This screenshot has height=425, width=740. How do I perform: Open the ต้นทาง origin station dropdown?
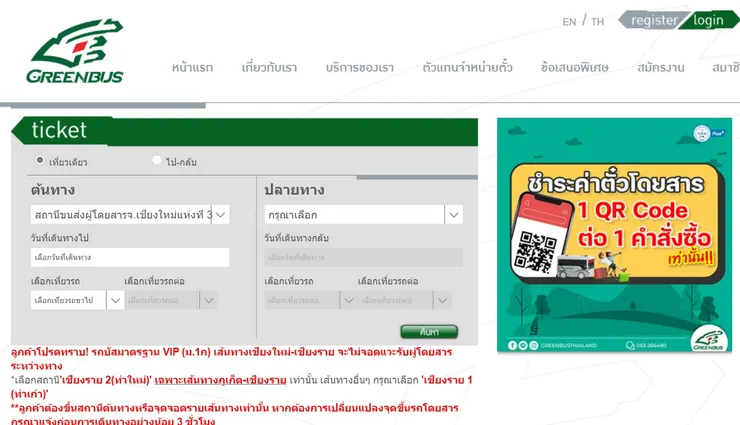click(x=130, y=215)
